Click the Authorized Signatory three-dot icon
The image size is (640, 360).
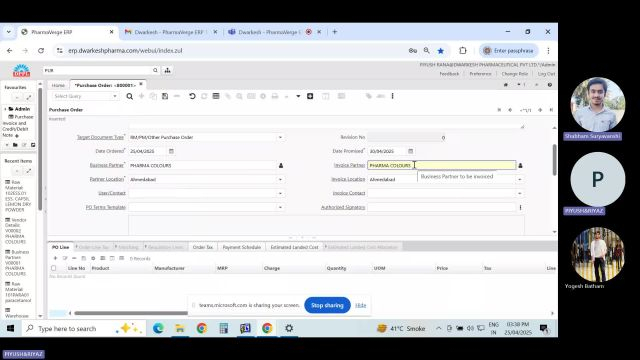(x=520, y=207)
